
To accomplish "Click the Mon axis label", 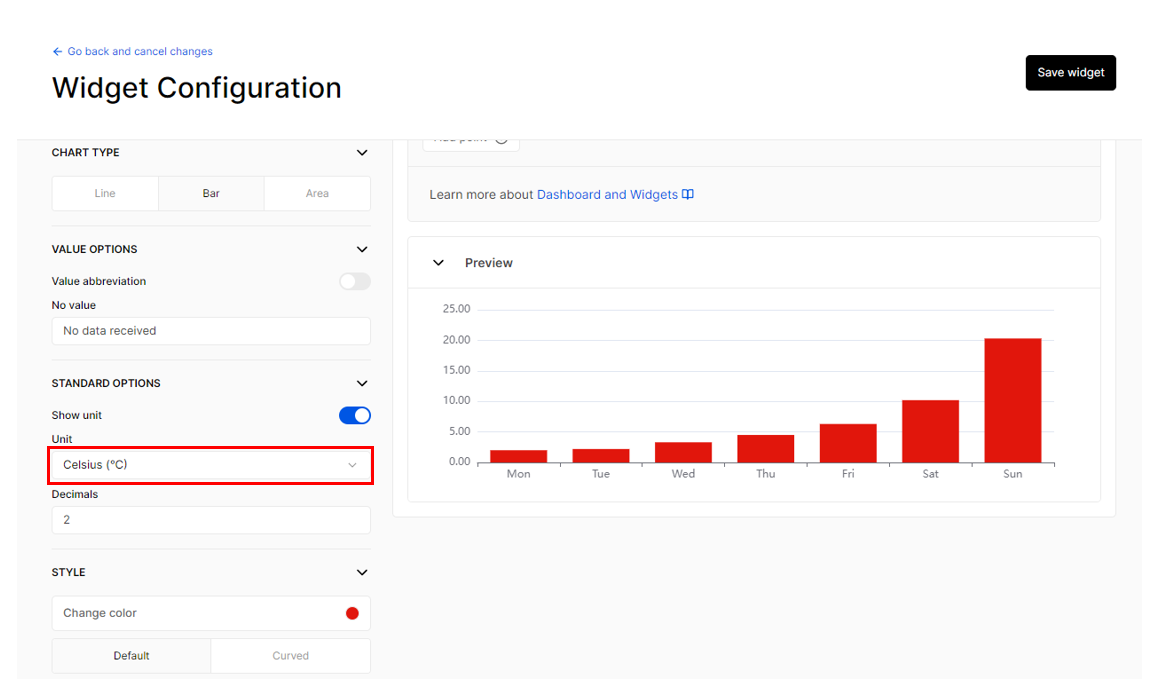I will [x=518, y=474].
